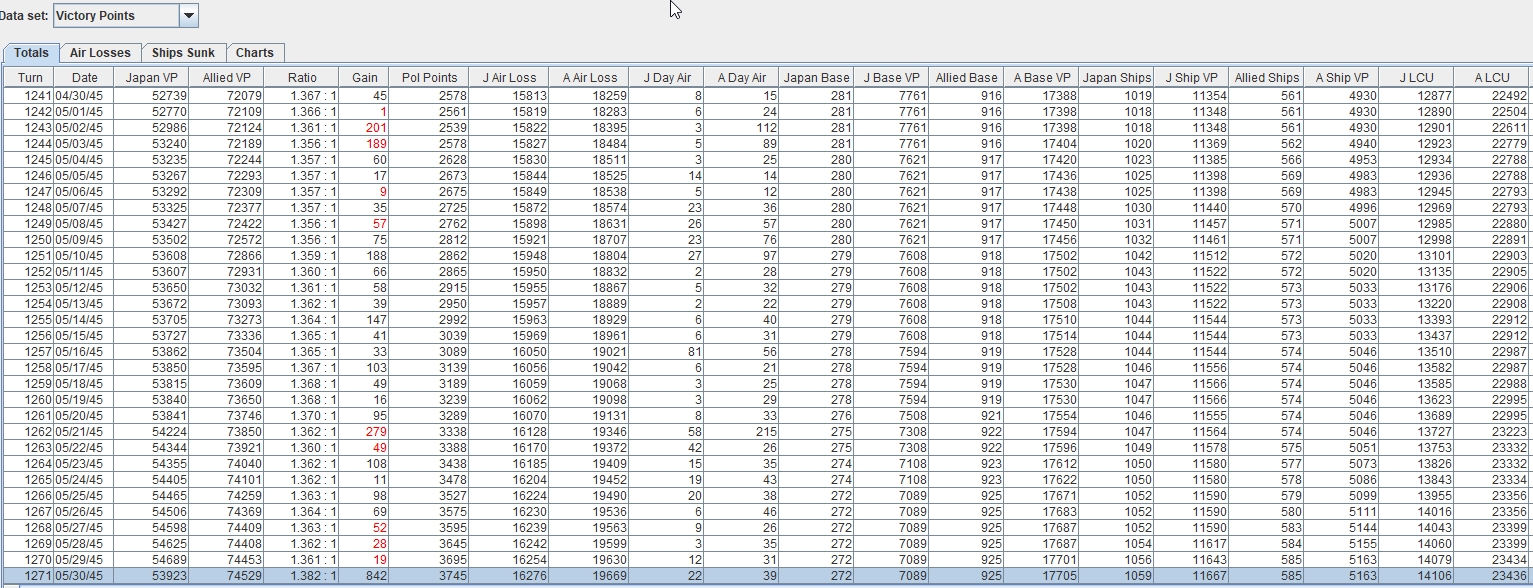Select A LCU value 23436

tap(1493, 575)
